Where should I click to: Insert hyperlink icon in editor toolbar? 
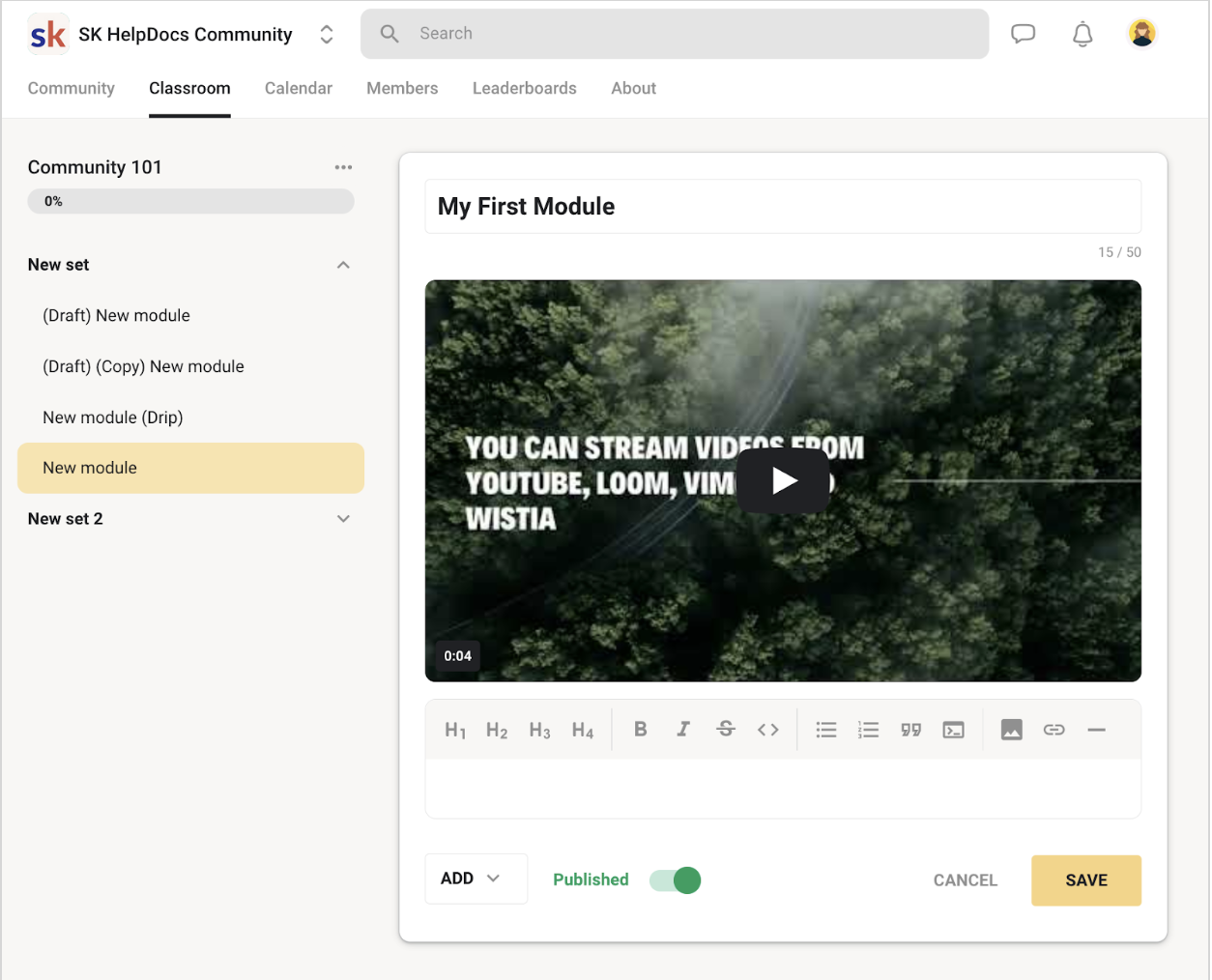1054,730
